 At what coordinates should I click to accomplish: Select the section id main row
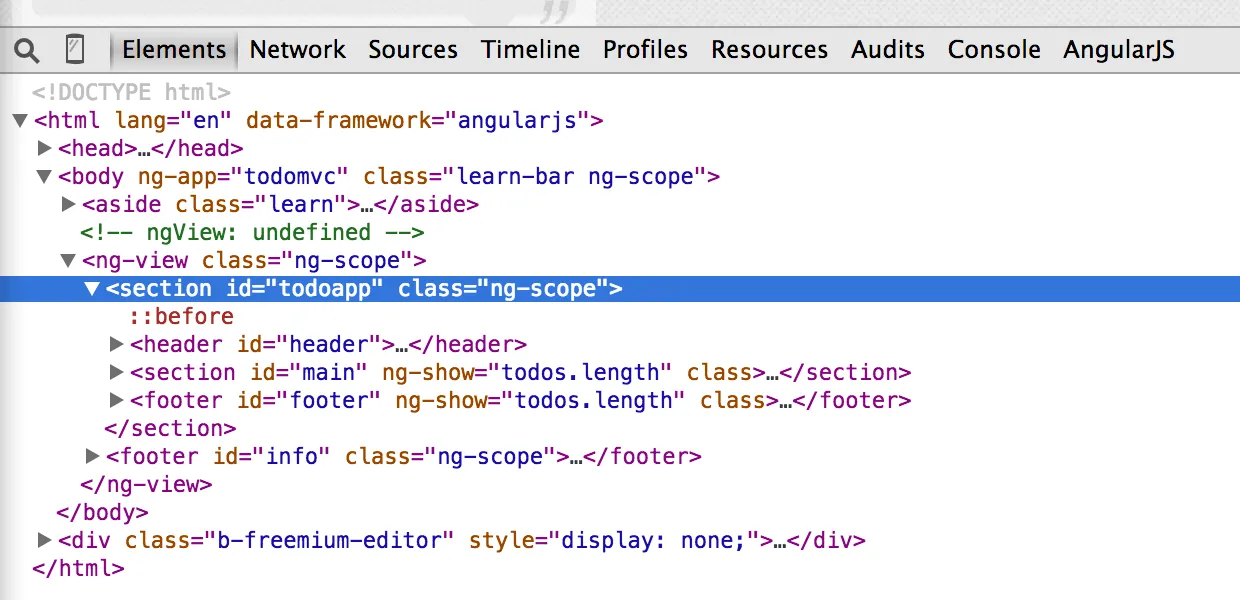click(x=520, y=373)
